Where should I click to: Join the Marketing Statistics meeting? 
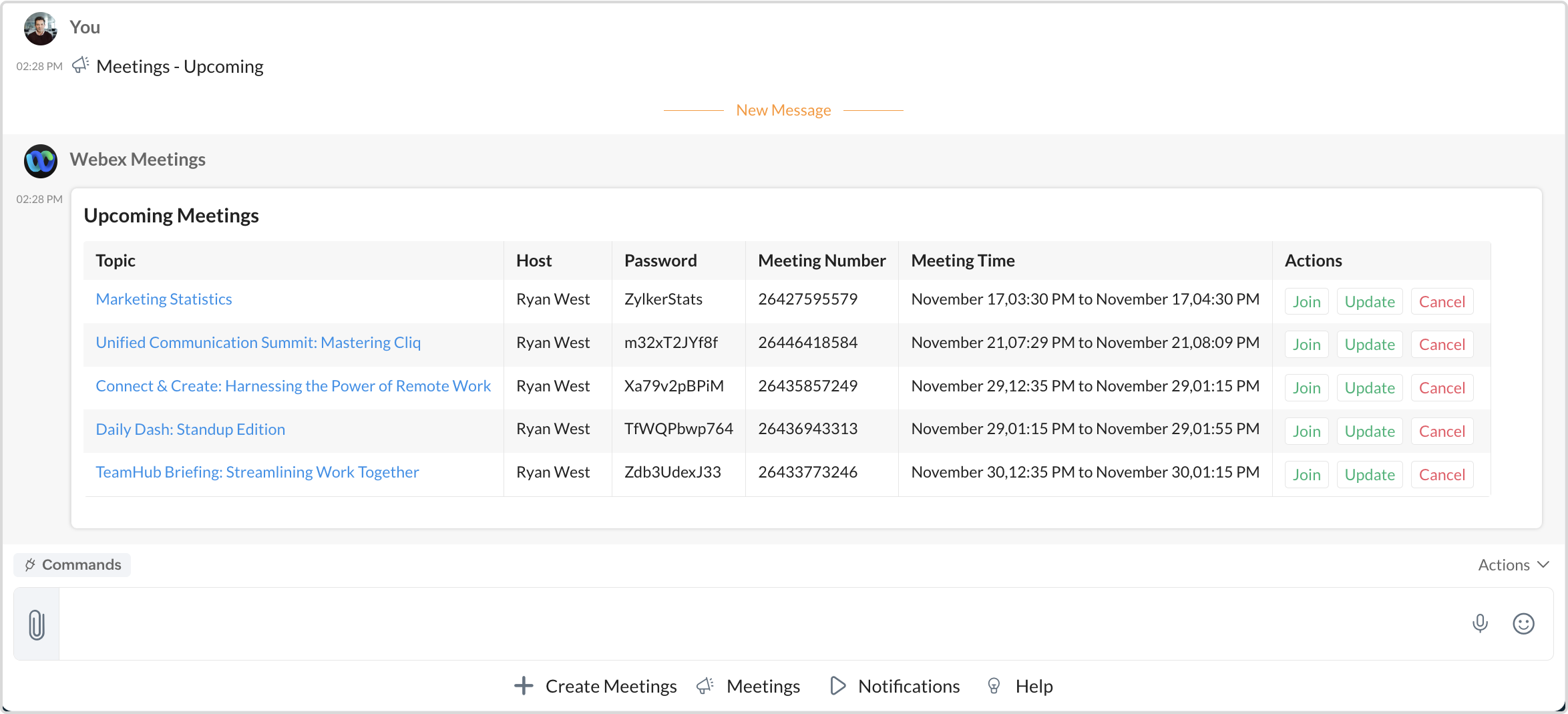click(x=1306, y=301)
